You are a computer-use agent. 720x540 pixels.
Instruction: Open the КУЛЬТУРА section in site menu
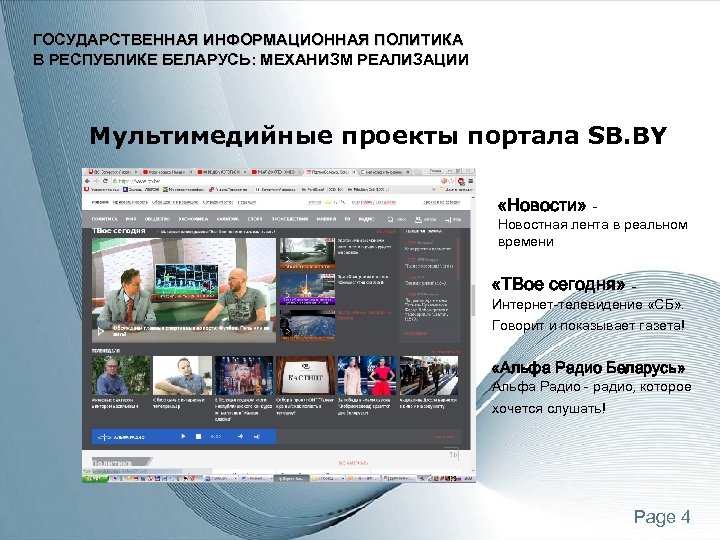pyautogui.click(x=228, y=219)
